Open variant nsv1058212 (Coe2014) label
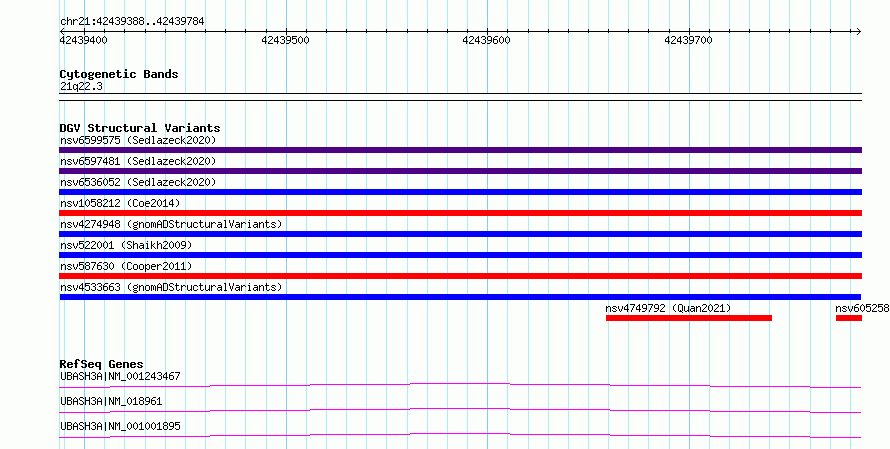Image resolution: width=890 pixels, height=449 pixels. (x=120, y=203)
